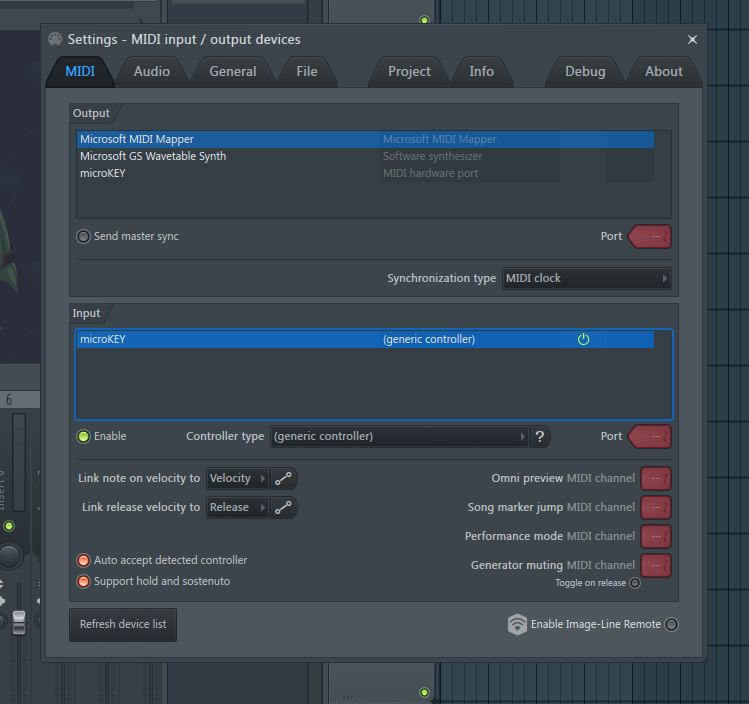Set the Output Port number box
Screen dimensions: 749x704
[x=650, y=236]
